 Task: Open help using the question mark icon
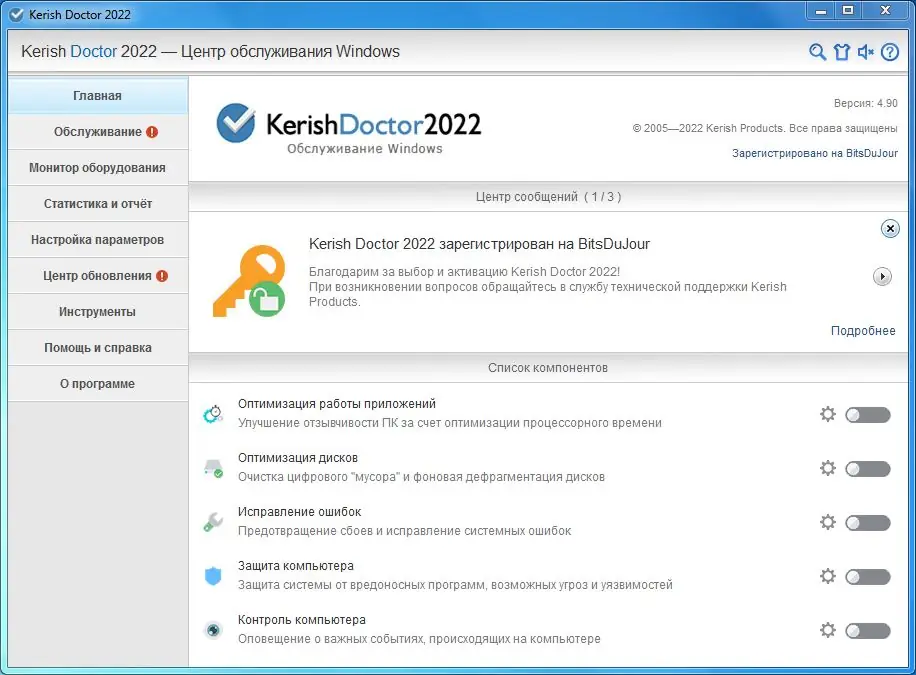890,51
